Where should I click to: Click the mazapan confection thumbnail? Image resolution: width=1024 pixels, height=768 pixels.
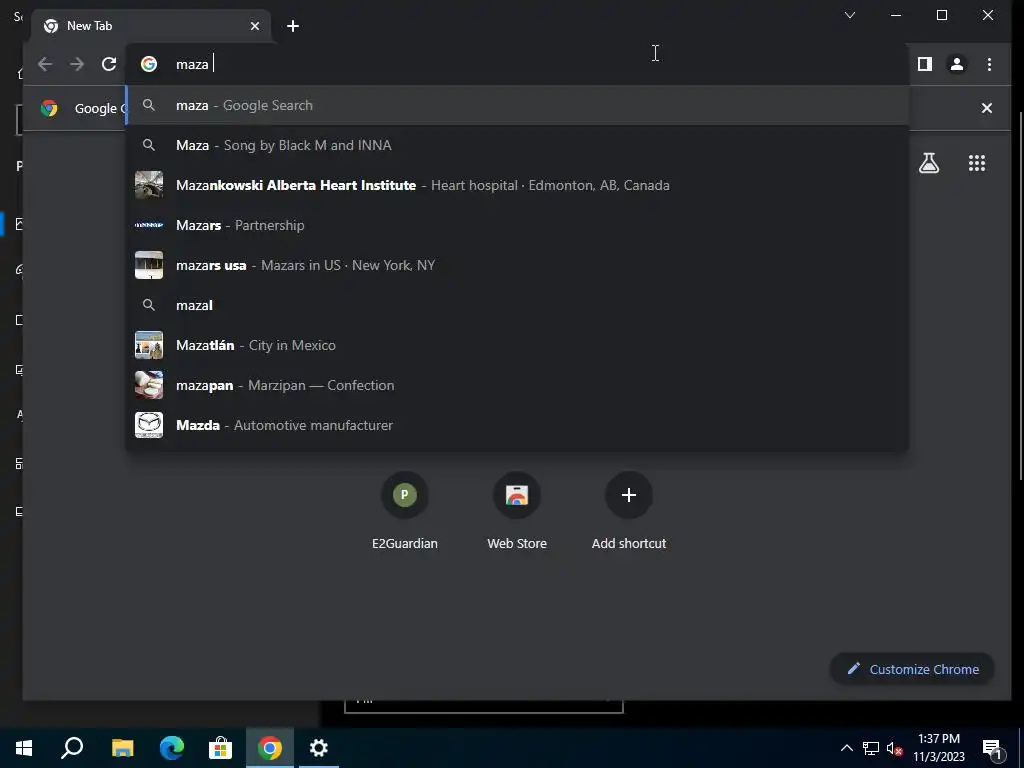(x=149, y=385)
